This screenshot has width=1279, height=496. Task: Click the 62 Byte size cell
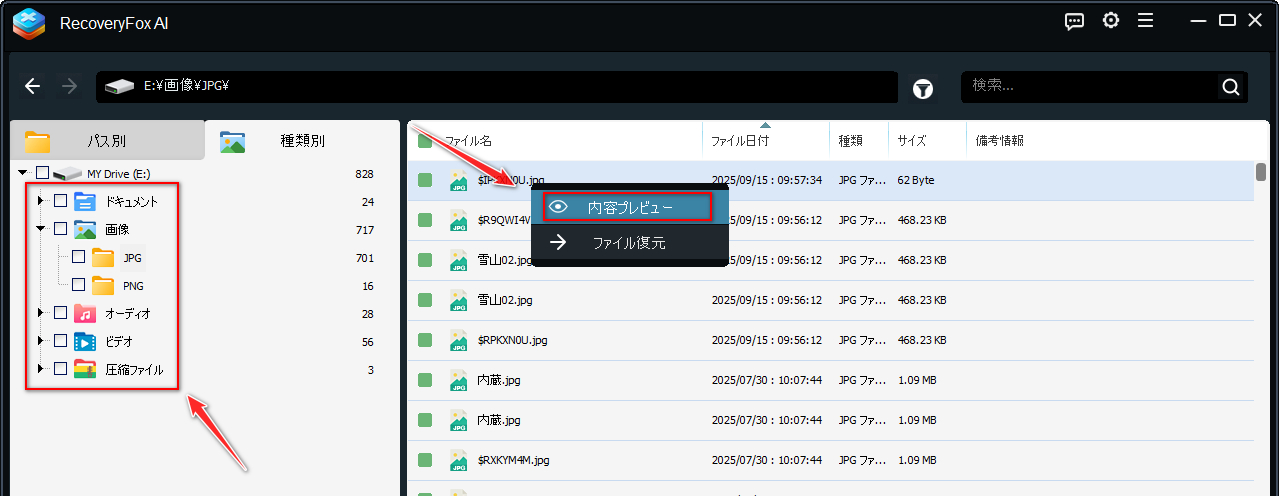(x=915, y=180)
